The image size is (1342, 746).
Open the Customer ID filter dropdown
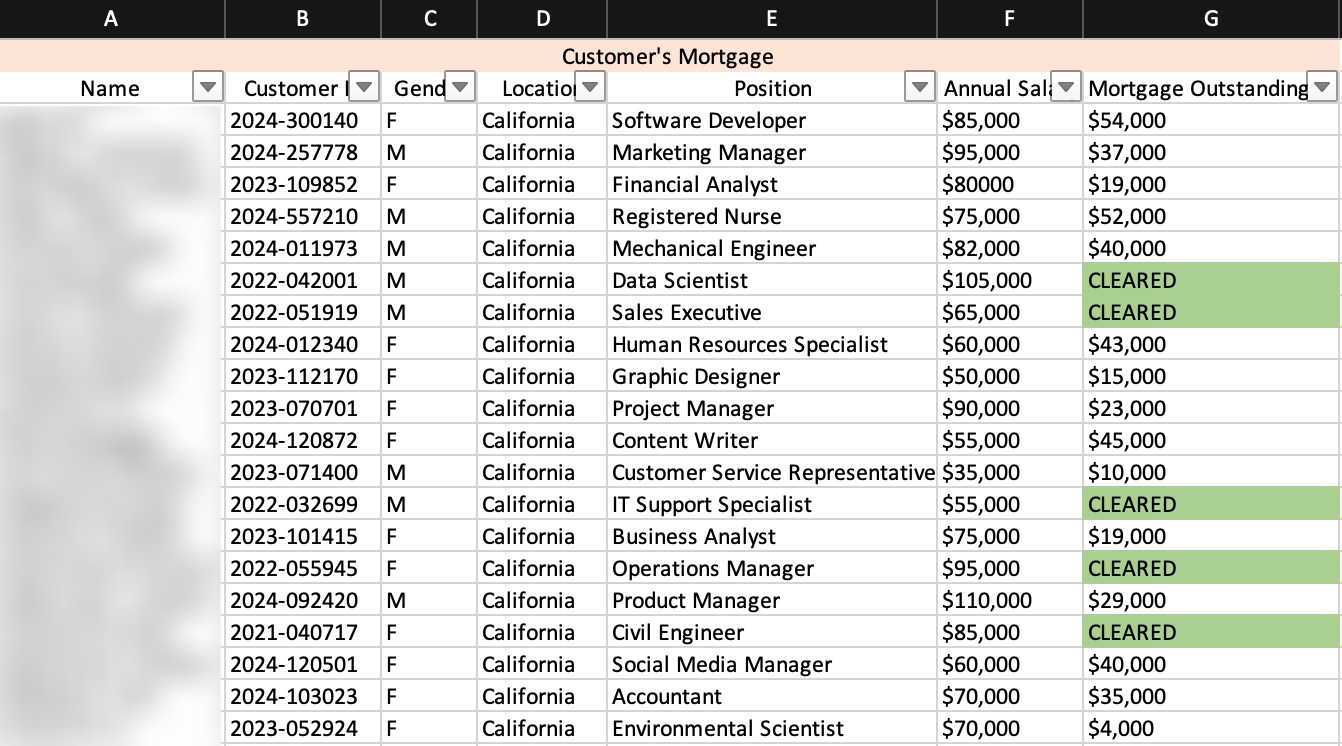tap(364, 88)
